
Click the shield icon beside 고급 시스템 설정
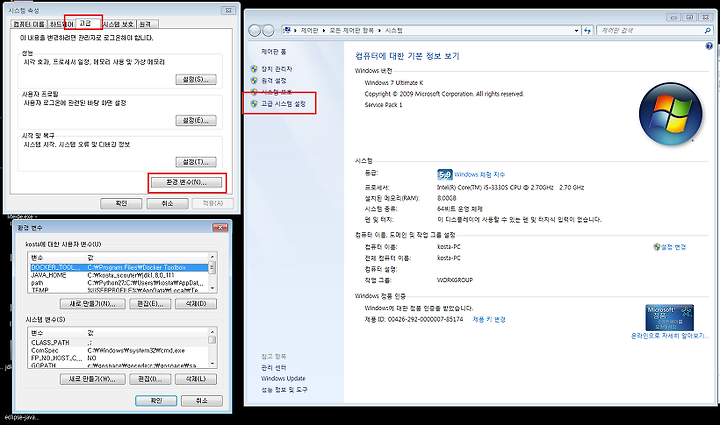click(x=254, y=104)
